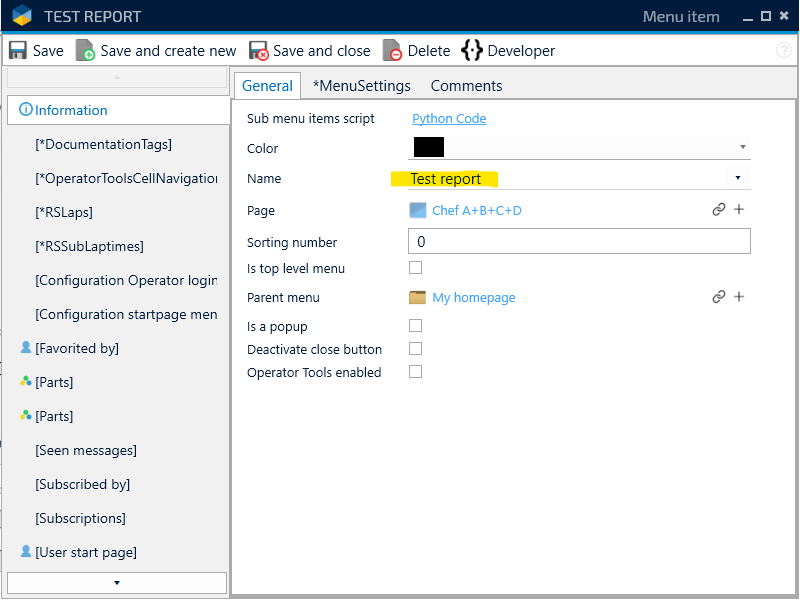Click the black color swatch
Viewport: 800px width, 600px height.
(428, 147)
